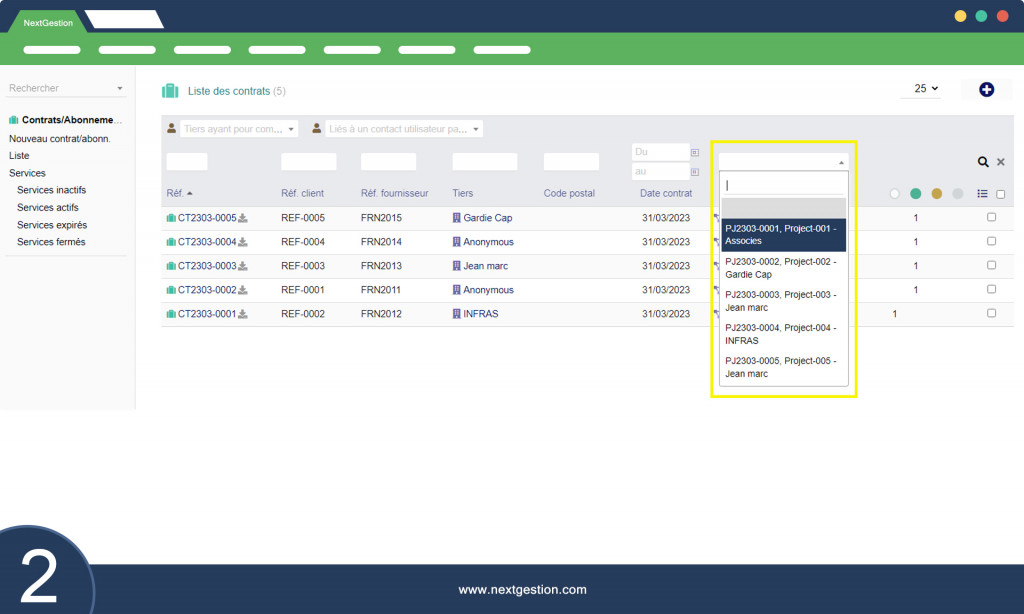This screenshot has height=614, width=1024.
Task: Choose PJ2303-0004 Project-004 INFRAS option
Action: 783,334
